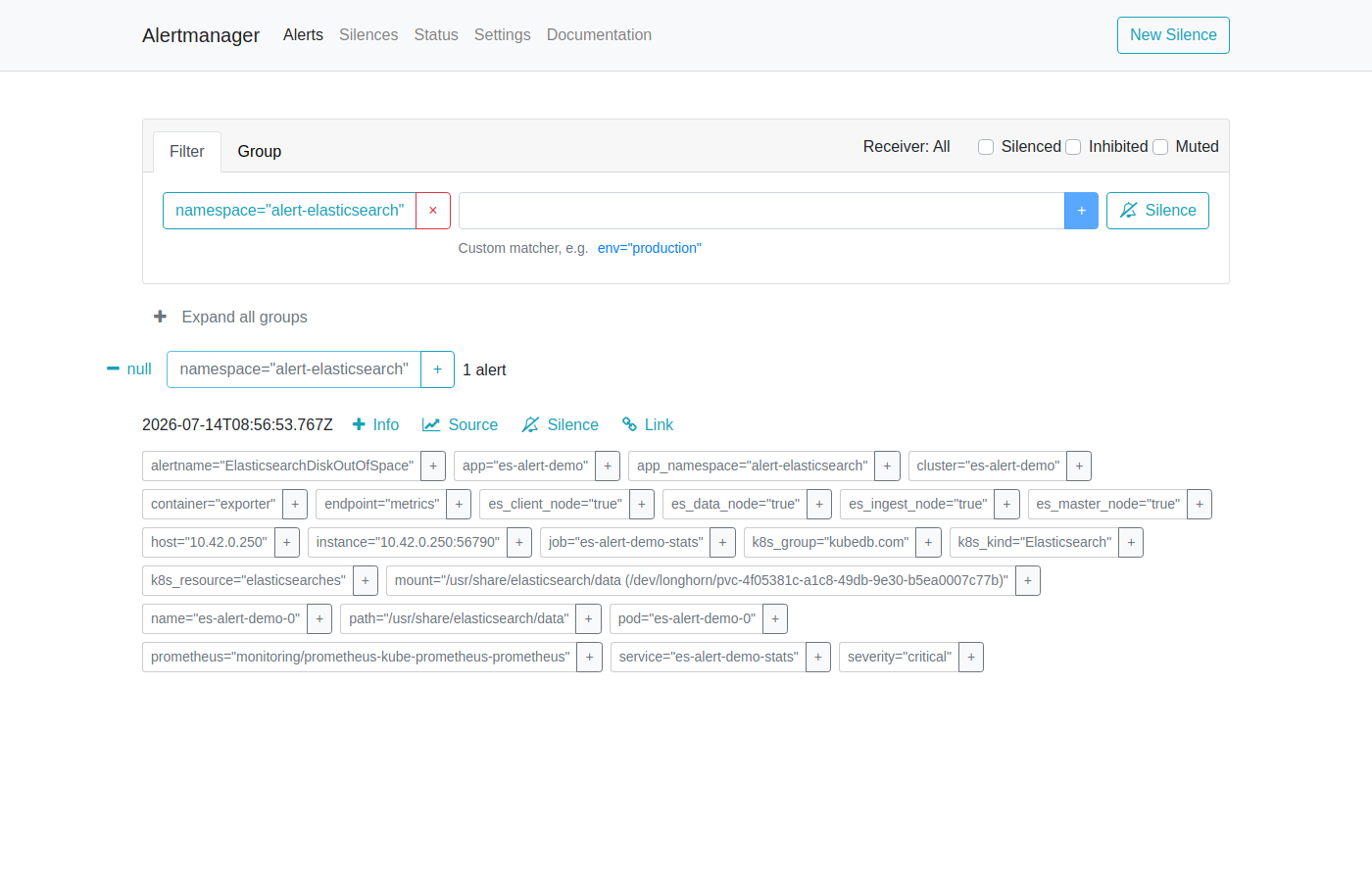Add alertname="ElasticsearchDiskOutOfSpace" to the filter via plus

tap(433, 465)
